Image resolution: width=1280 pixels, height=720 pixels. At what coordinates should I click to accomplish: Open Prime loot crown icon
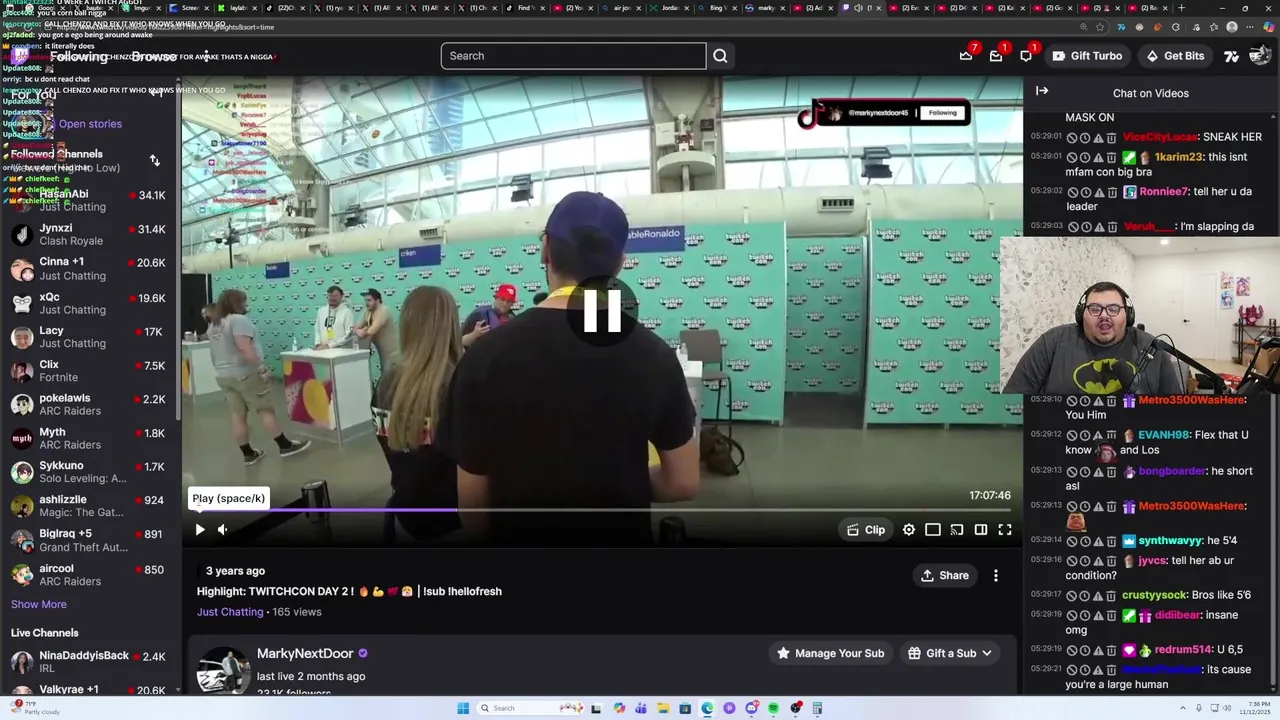point(966,56)
